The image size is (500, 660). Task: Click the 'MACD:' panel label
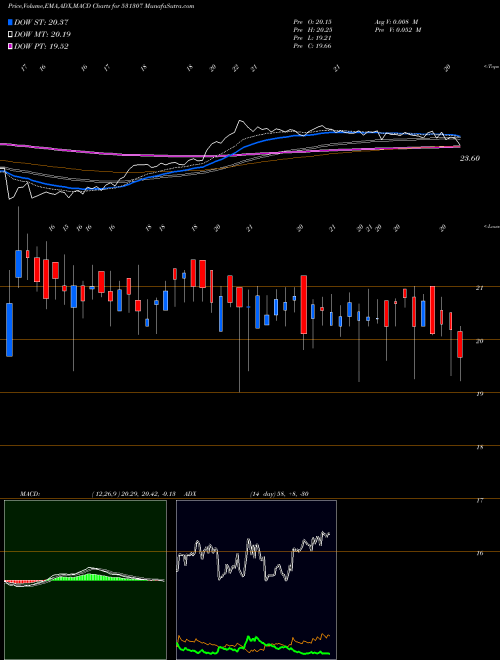tap(29, 494)
